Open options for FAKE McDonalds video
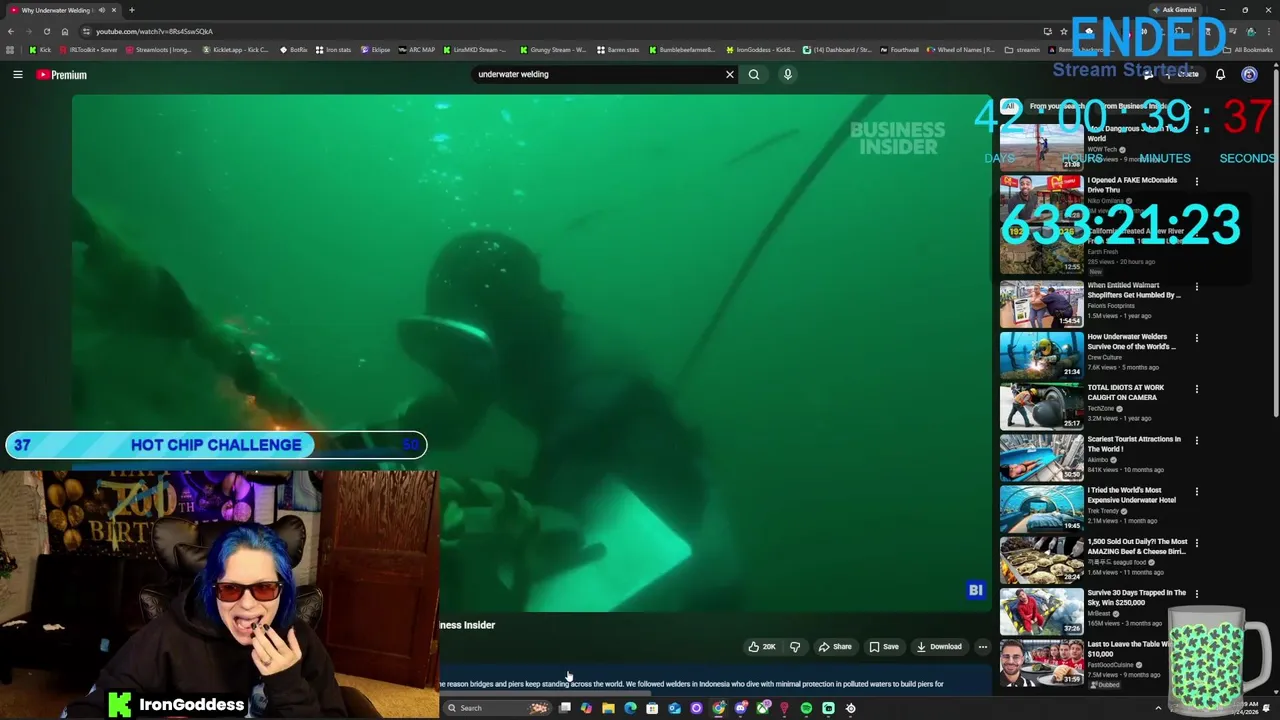 pos(1197,181)
